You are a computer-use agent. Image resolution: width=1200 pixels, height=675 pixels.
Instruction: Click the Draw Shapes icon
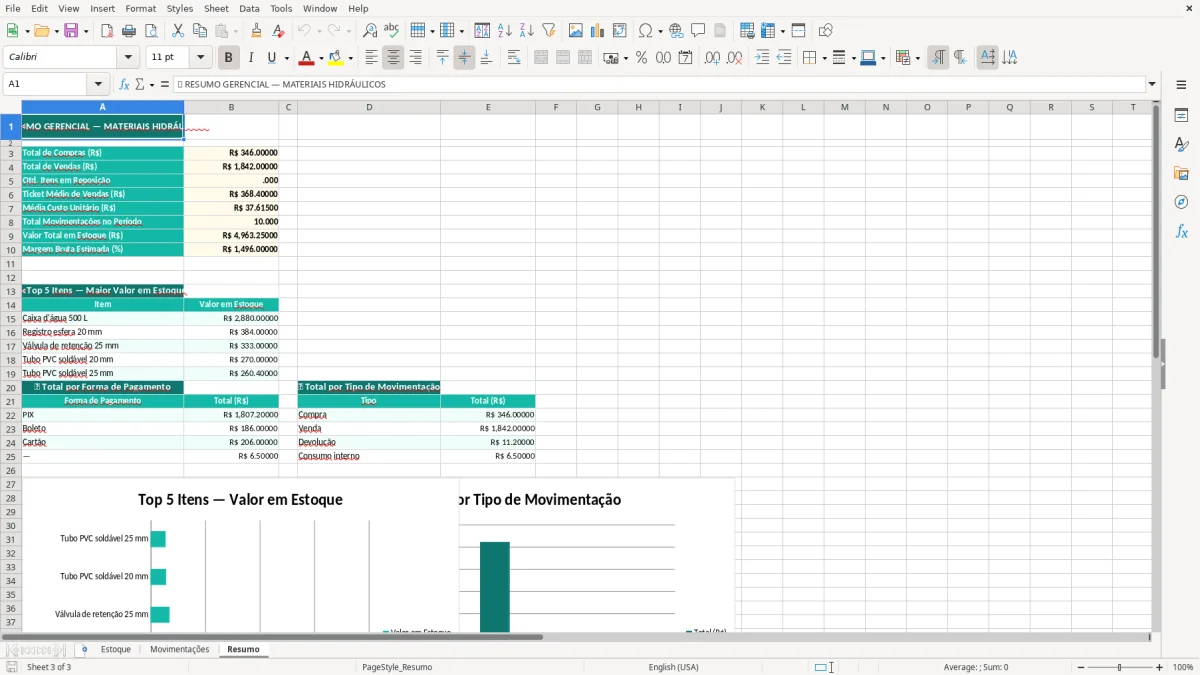click(x=826, y=31)
